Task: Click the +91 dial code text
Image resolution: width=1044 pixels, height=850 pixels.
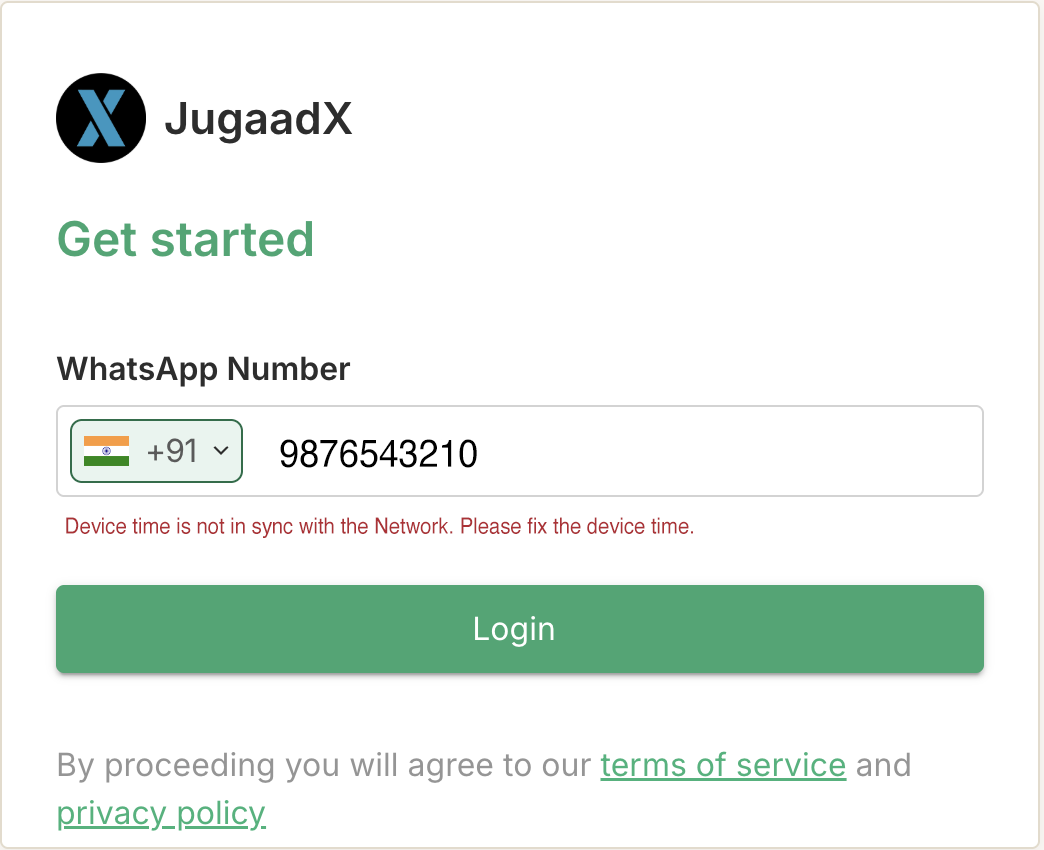Action: [x=172, y=451]
